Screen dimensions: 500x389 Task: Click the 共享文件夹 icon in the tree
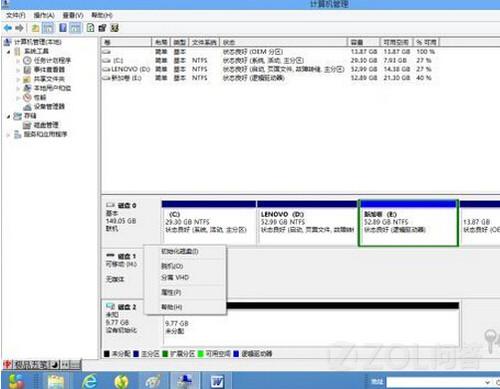click(27, 79)
